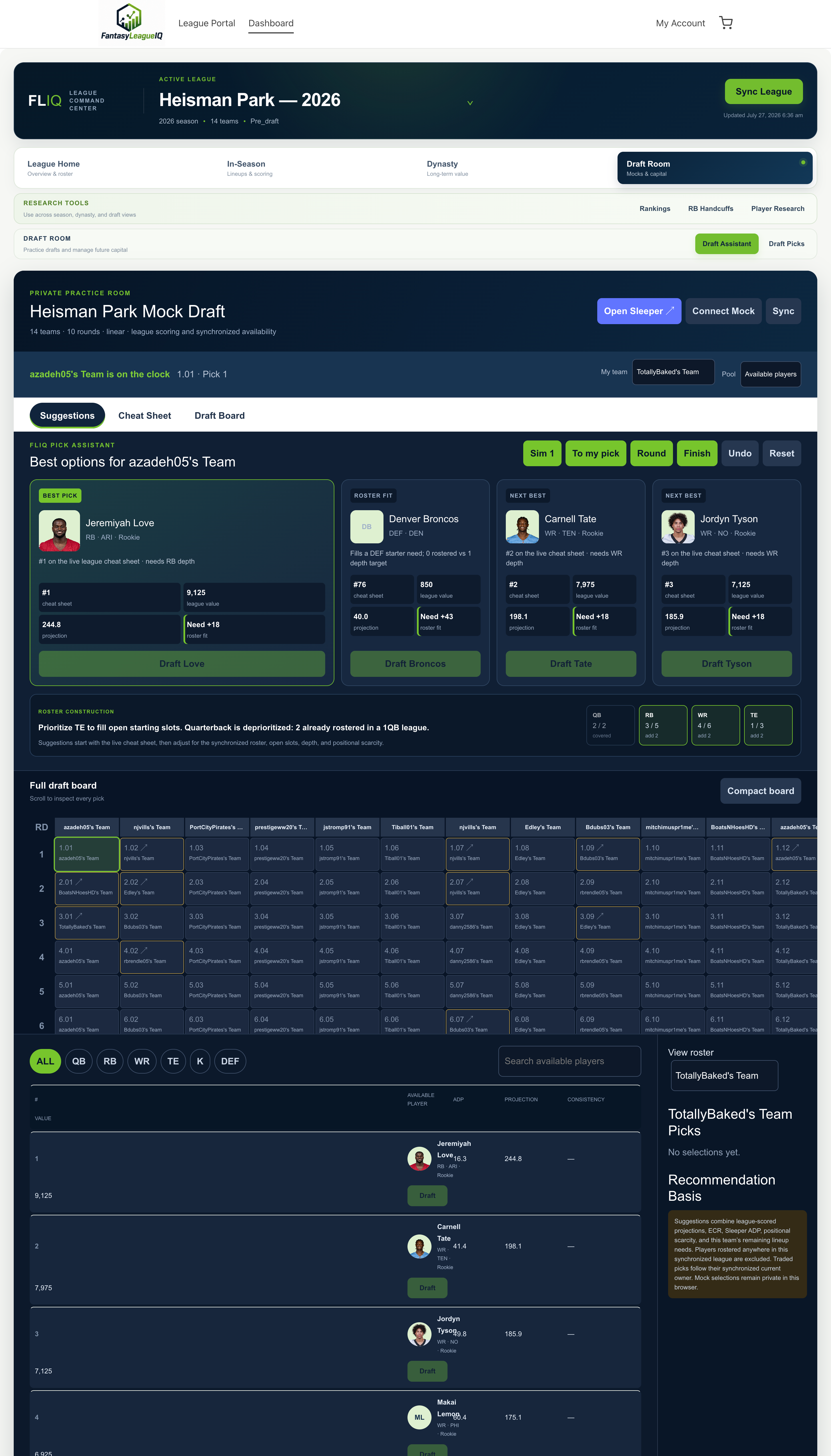Expand the active league chevron dropdown
This screenshot has width=831, height=1456.
(470, 103)
